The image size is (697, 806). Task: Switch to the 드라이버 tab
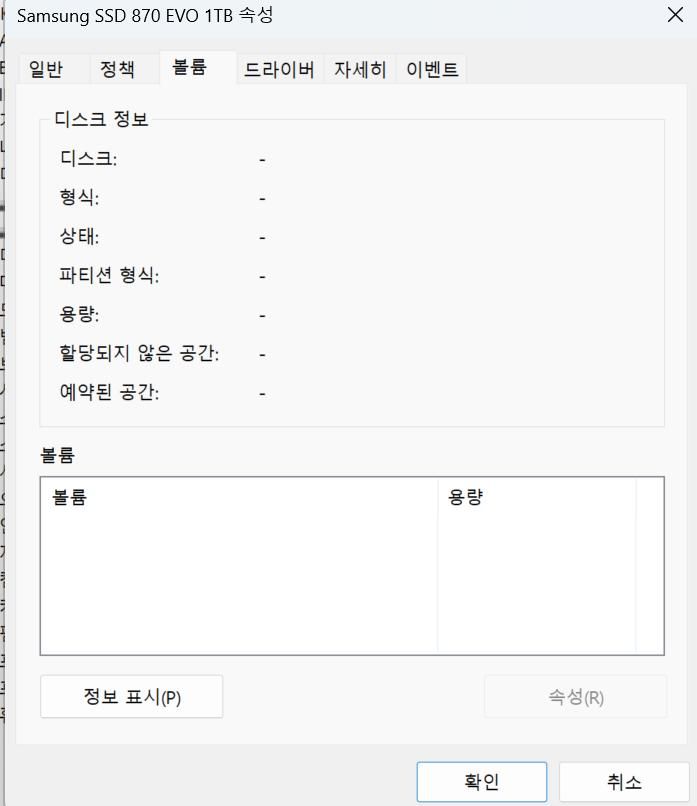(279, 69)
